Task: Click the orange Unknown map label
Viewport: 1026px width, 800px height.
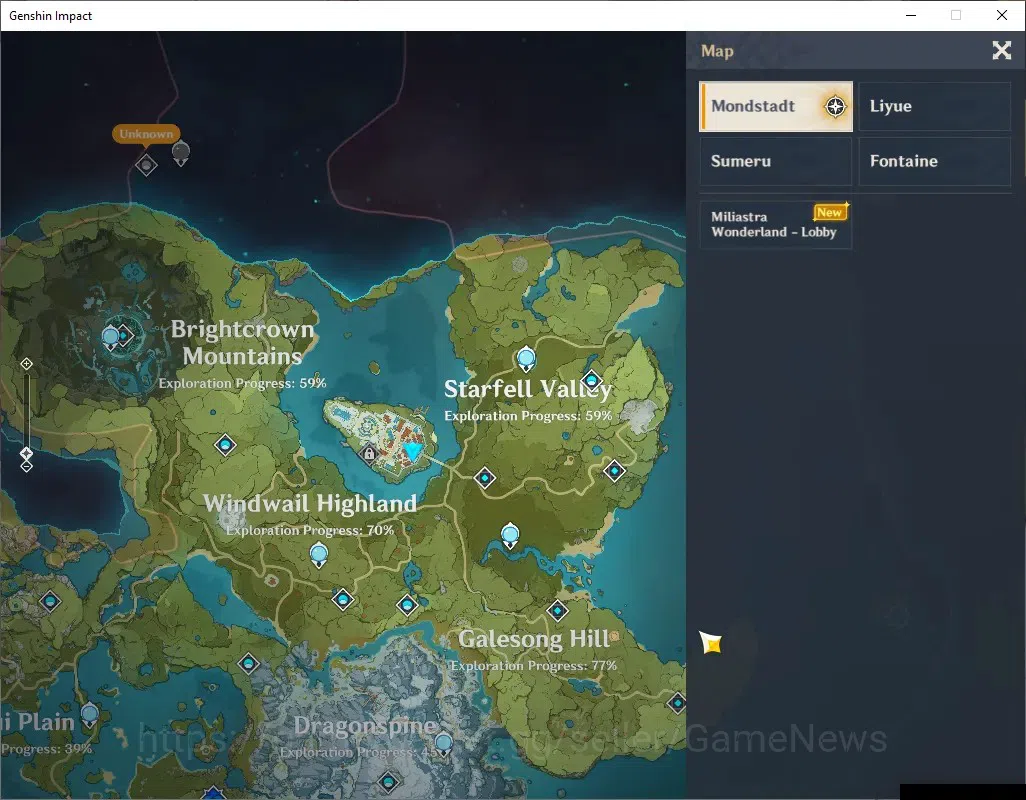Action: coord(146,133)
